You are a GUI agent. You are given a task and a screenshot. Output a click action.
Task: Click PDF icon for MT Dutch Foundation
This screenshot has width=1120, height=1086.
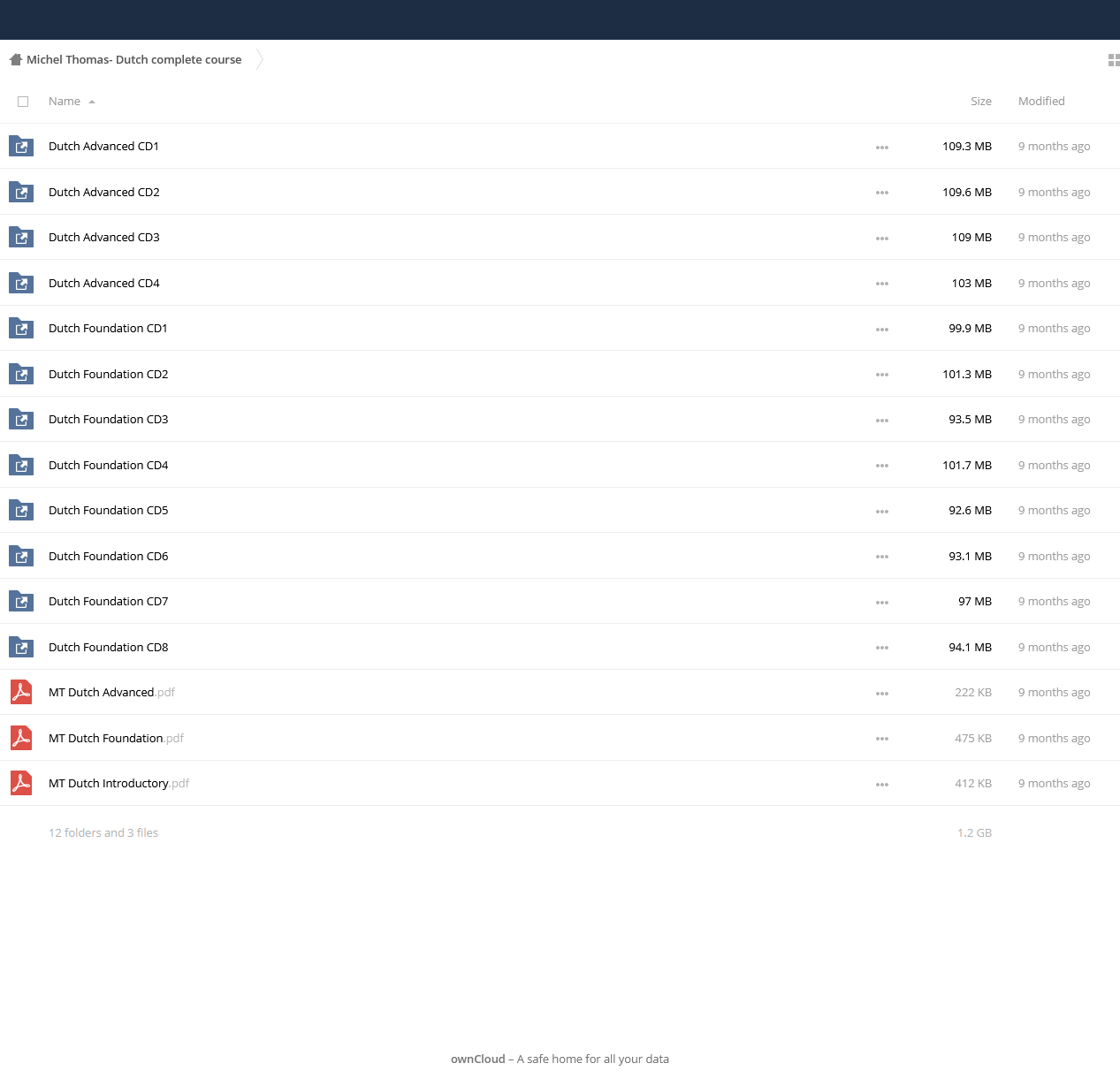click(x=21, y=738)
